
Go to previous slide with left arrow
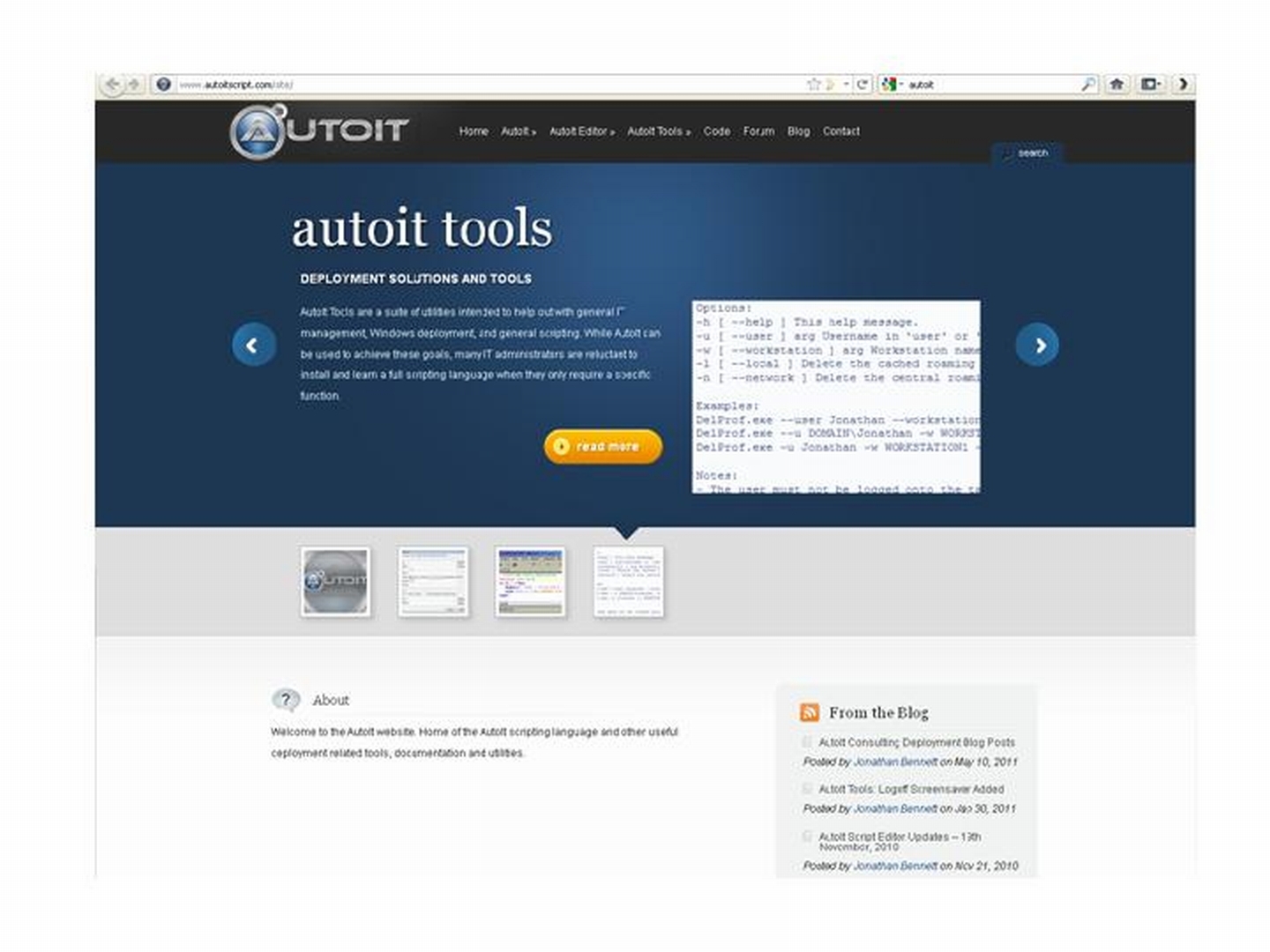point(254,345)
